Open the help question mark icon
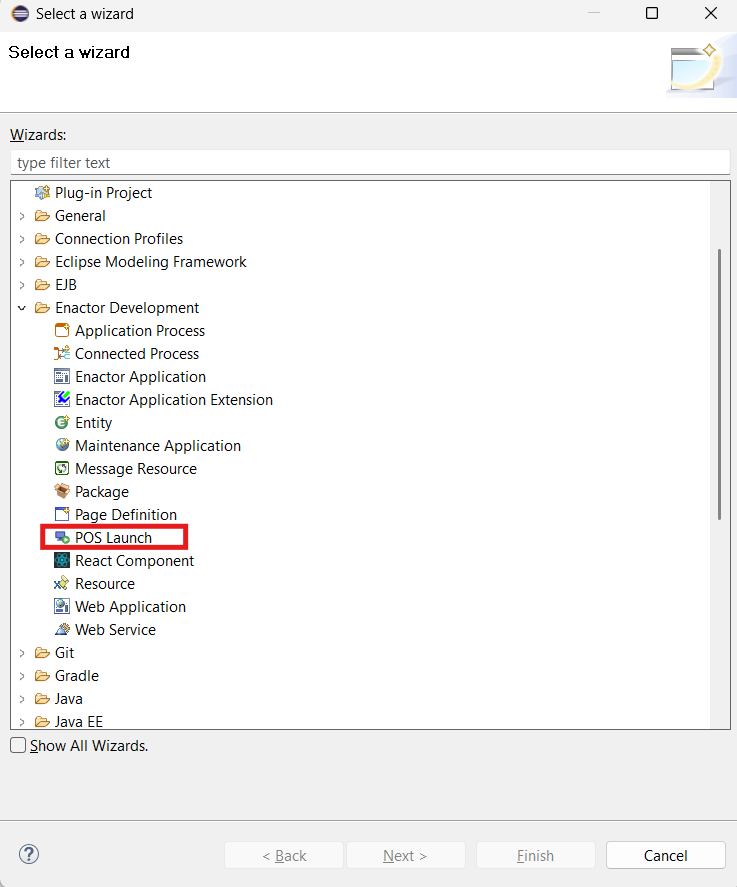Image resolution: width=737 pixels, height=887 pixels. coord(29,854)
